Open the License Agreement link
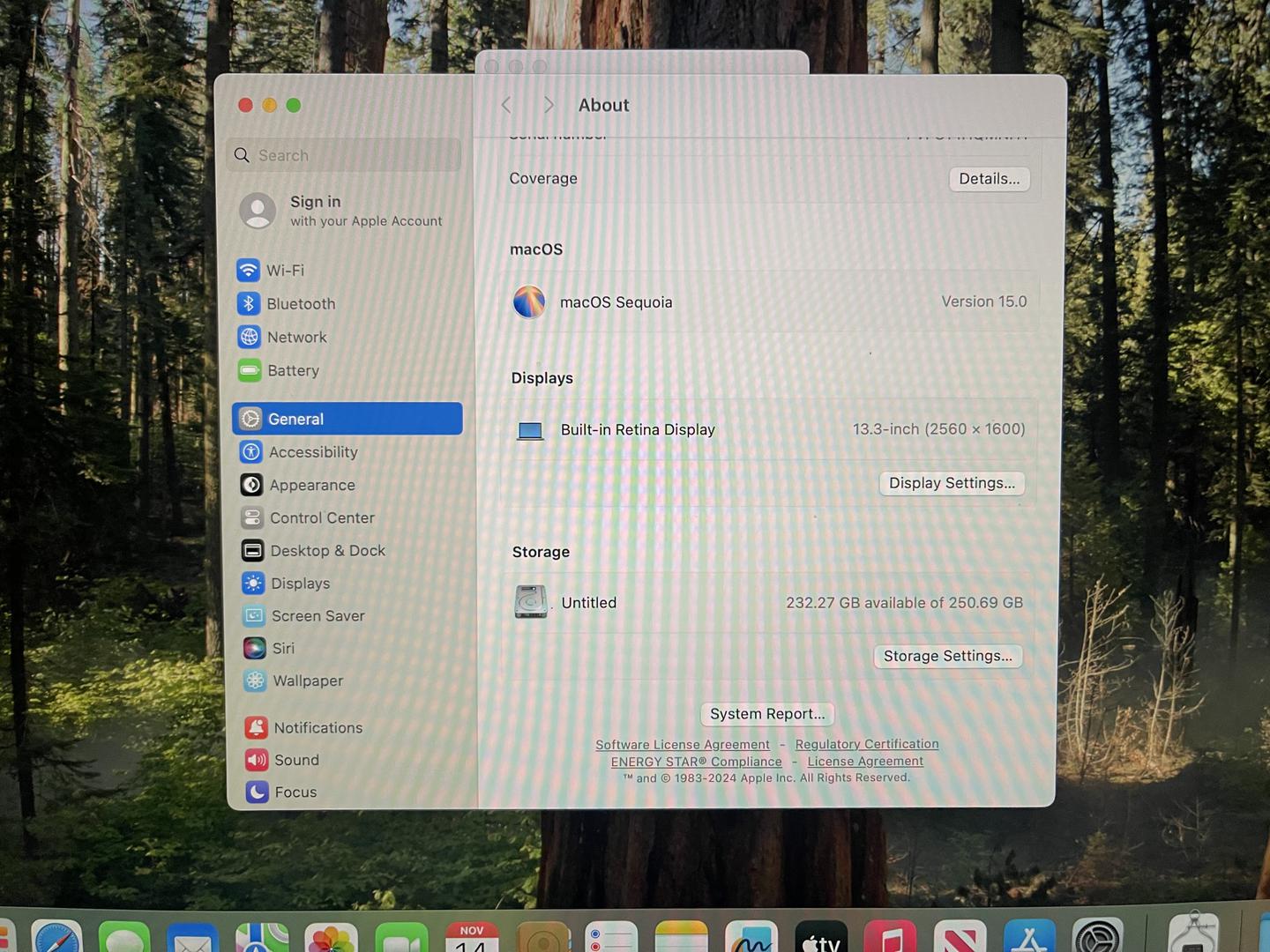The width and height of the screenshot is (1270, 952). pyautogui.click(x=865, y=761)
